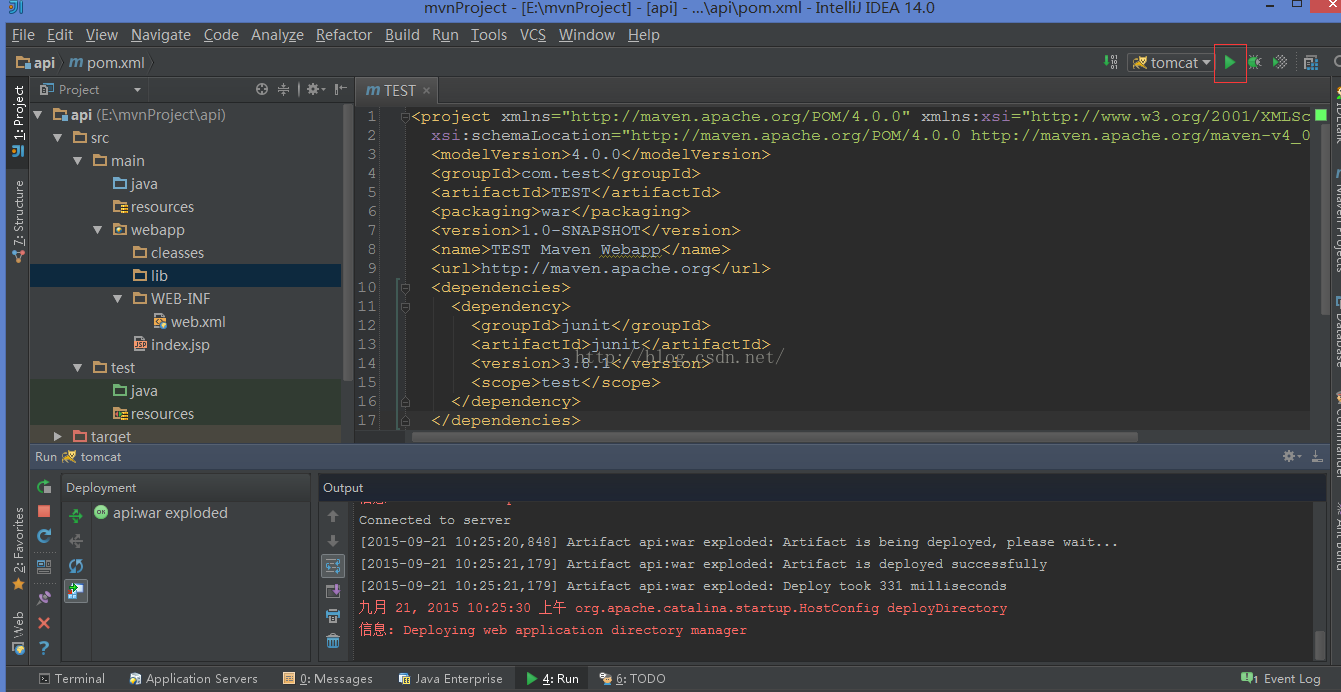
Task: Deploy all artifacts with the green arrows icon
Action: [76, 516]
